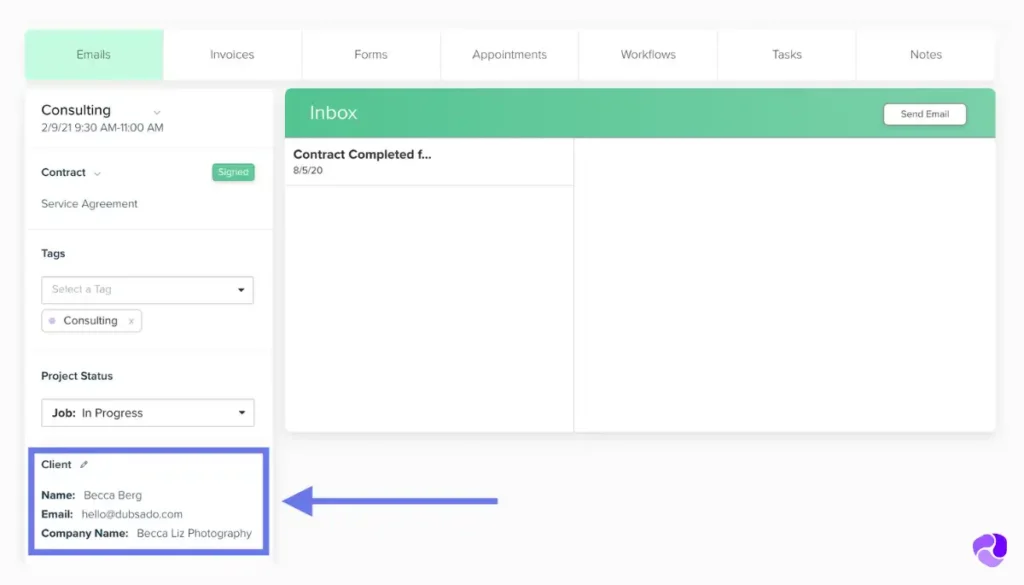This screenshot has width=1024, height=585.
Task: Open the Service Agreement contract link
Action: (89, 204)
